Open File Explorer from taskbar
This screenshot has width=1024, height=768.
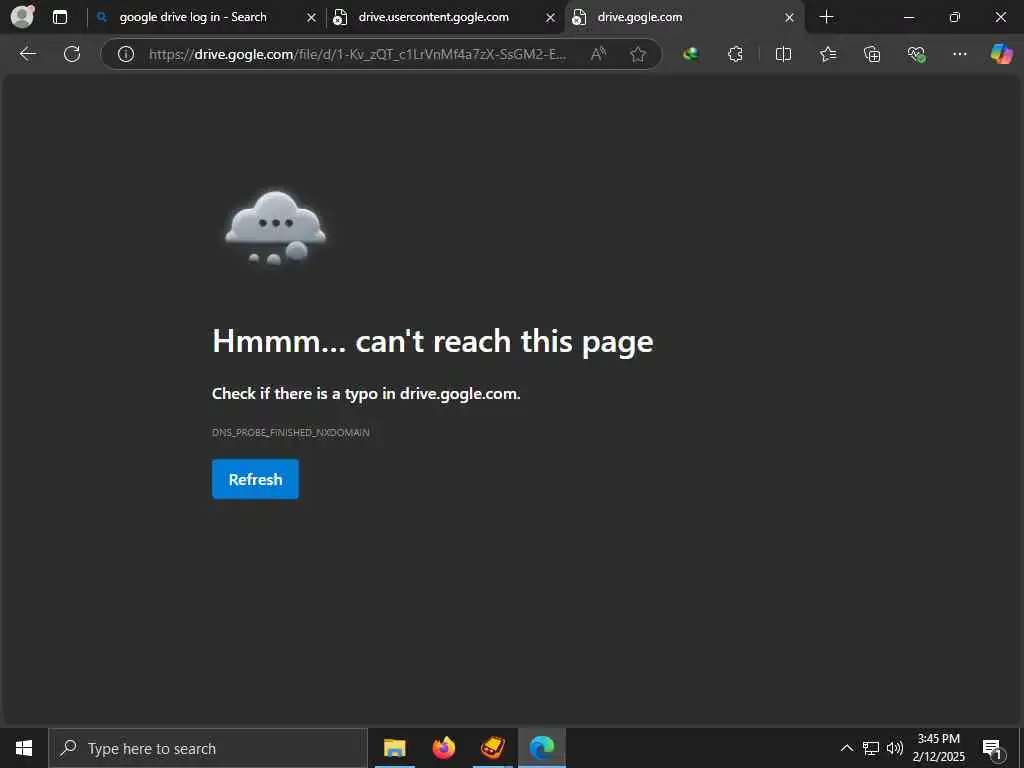[x=394, y=748]
